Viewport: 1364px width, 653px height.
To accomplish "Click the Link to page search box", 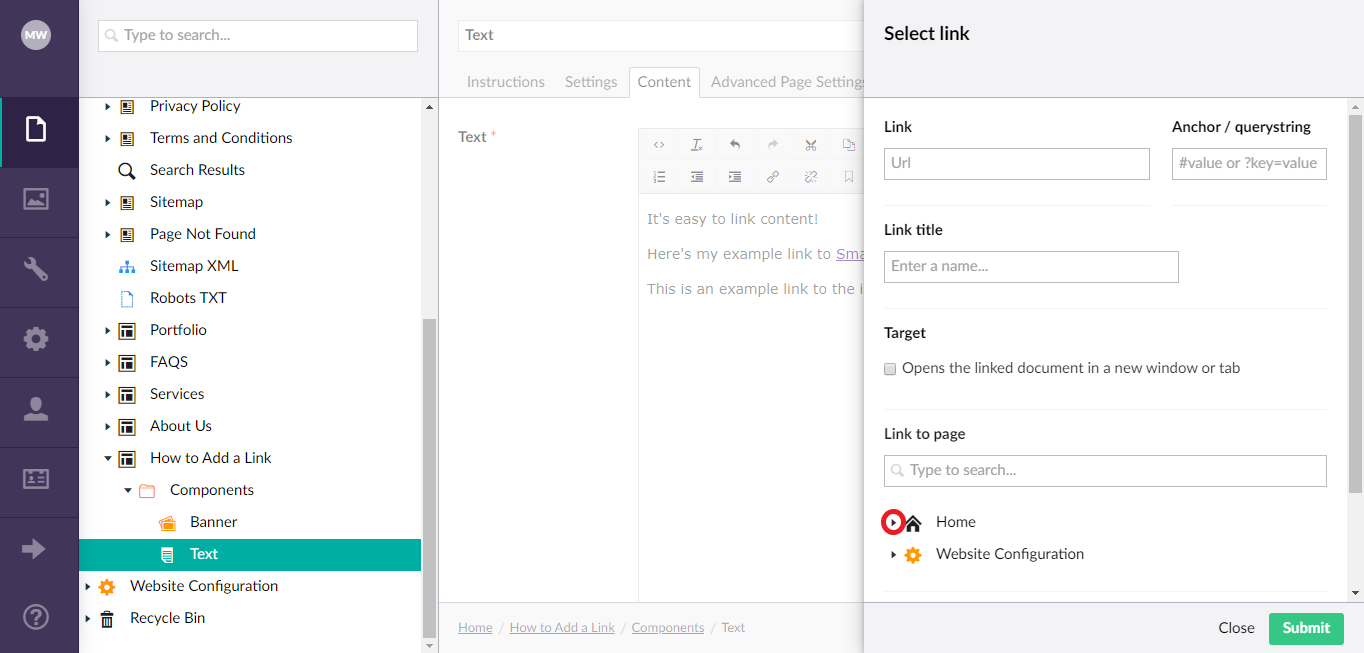I will tap(1105, 471).
